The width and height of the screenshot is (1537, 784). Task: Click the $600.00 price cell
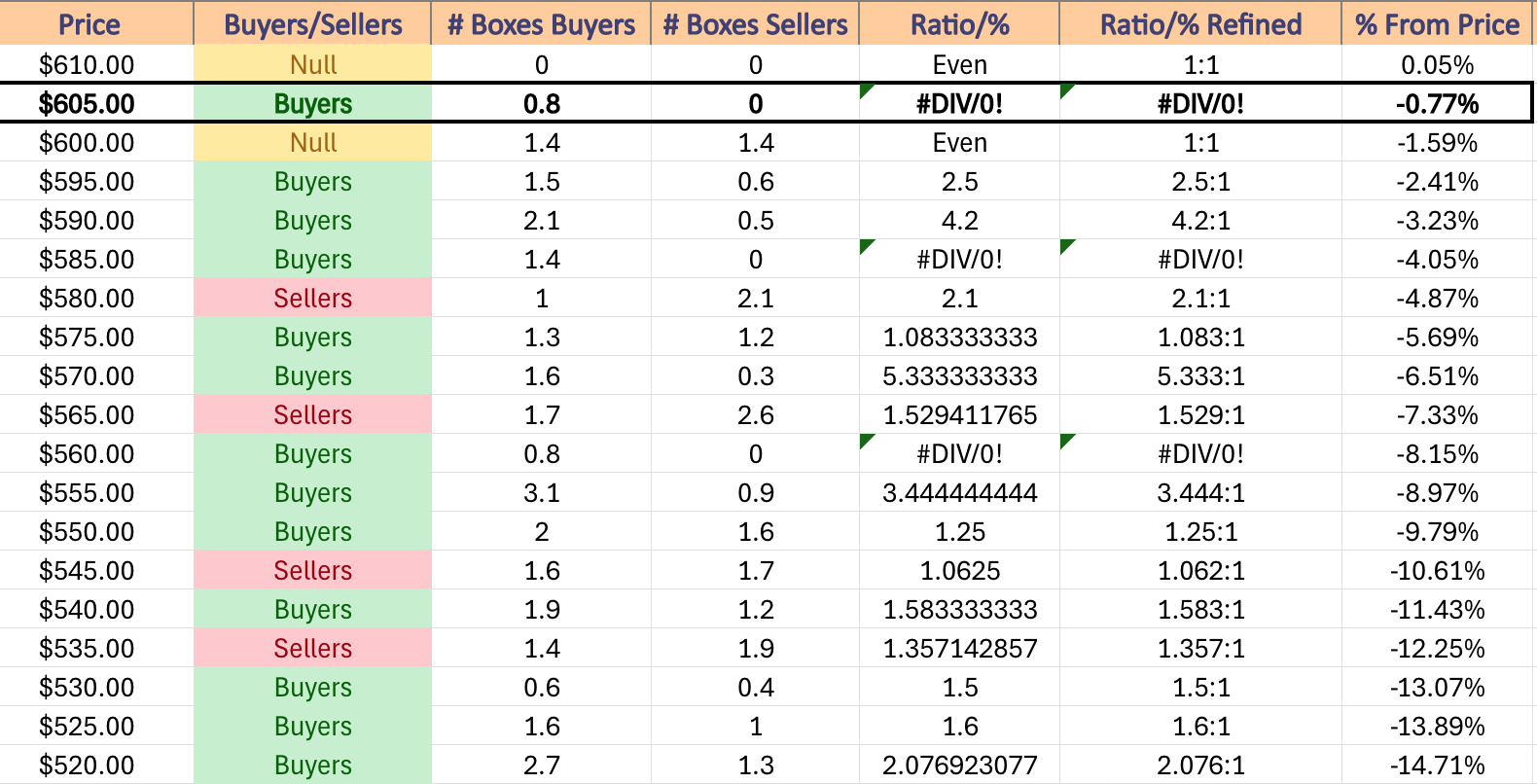pyautogui.click(x=96, y=142)
